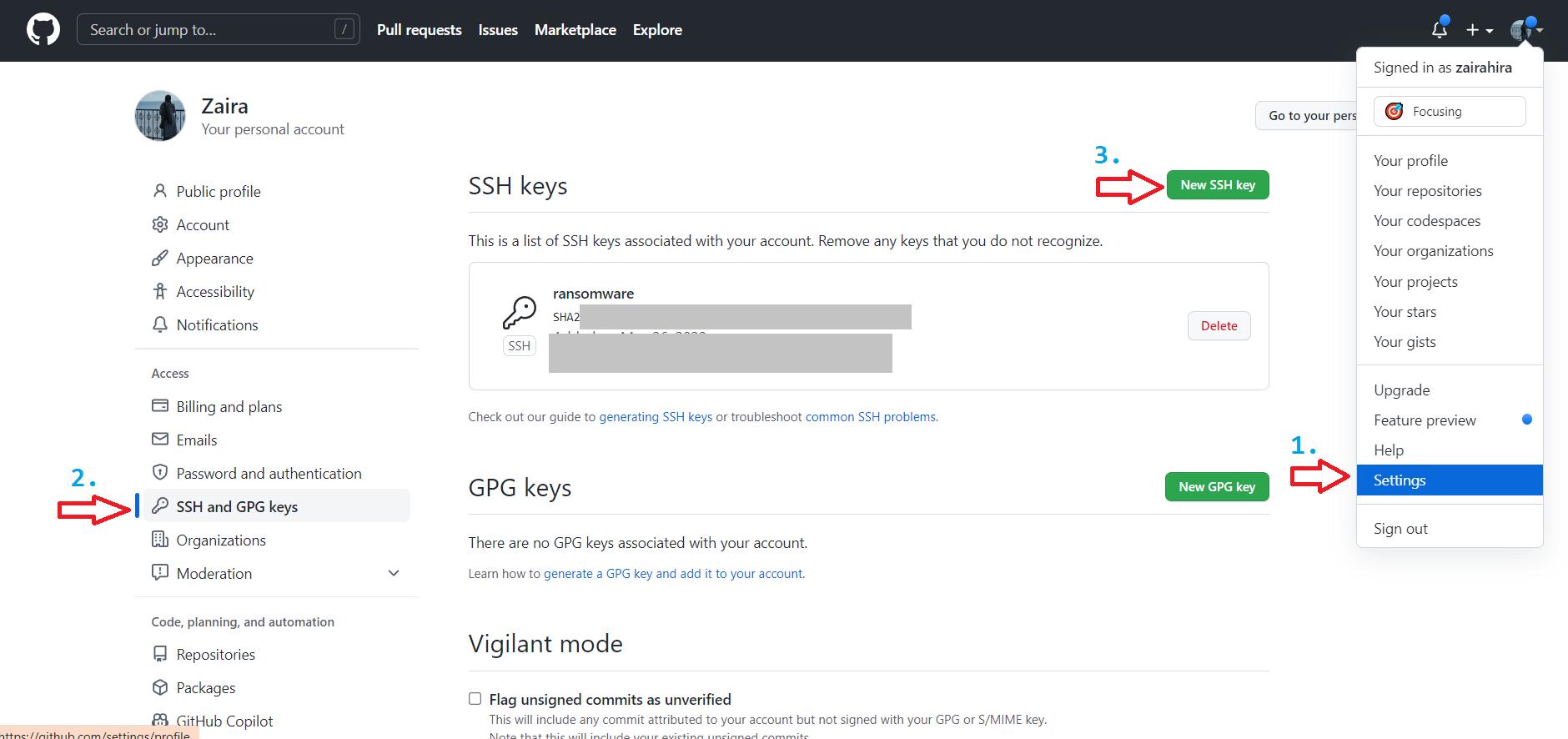
Task: Open GitHub home via Octocat logo
Action: pyautogui.click(x=43, y=30)
